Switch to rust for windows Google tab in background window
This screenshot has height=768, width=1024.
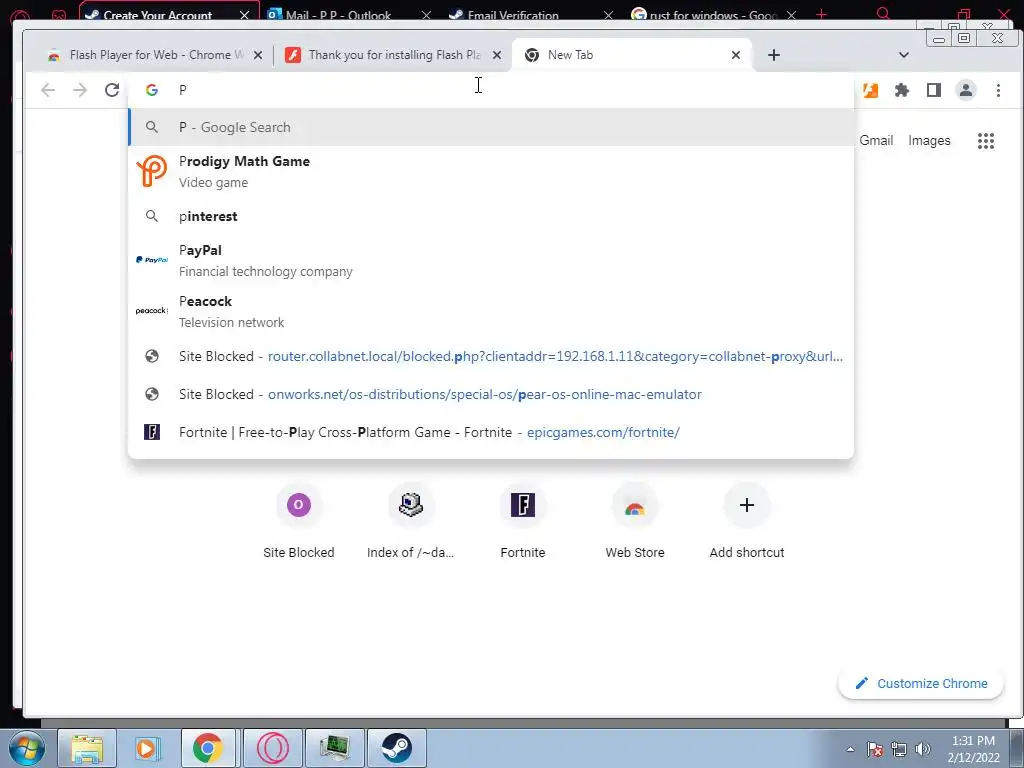pyautogui.click(x=713, y=14)
